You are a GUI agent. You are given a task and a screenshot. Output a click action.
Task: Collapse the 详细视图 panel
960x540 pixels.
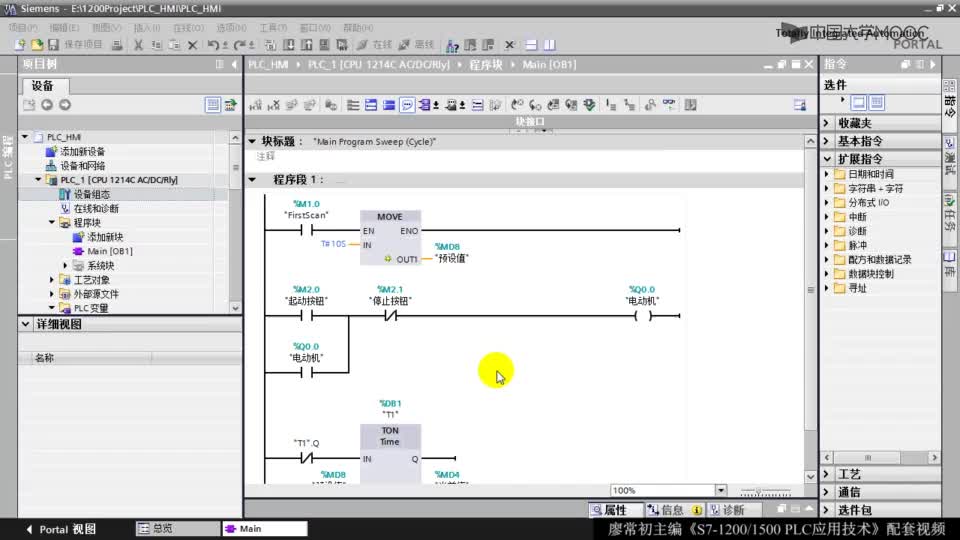pos(26,324)
